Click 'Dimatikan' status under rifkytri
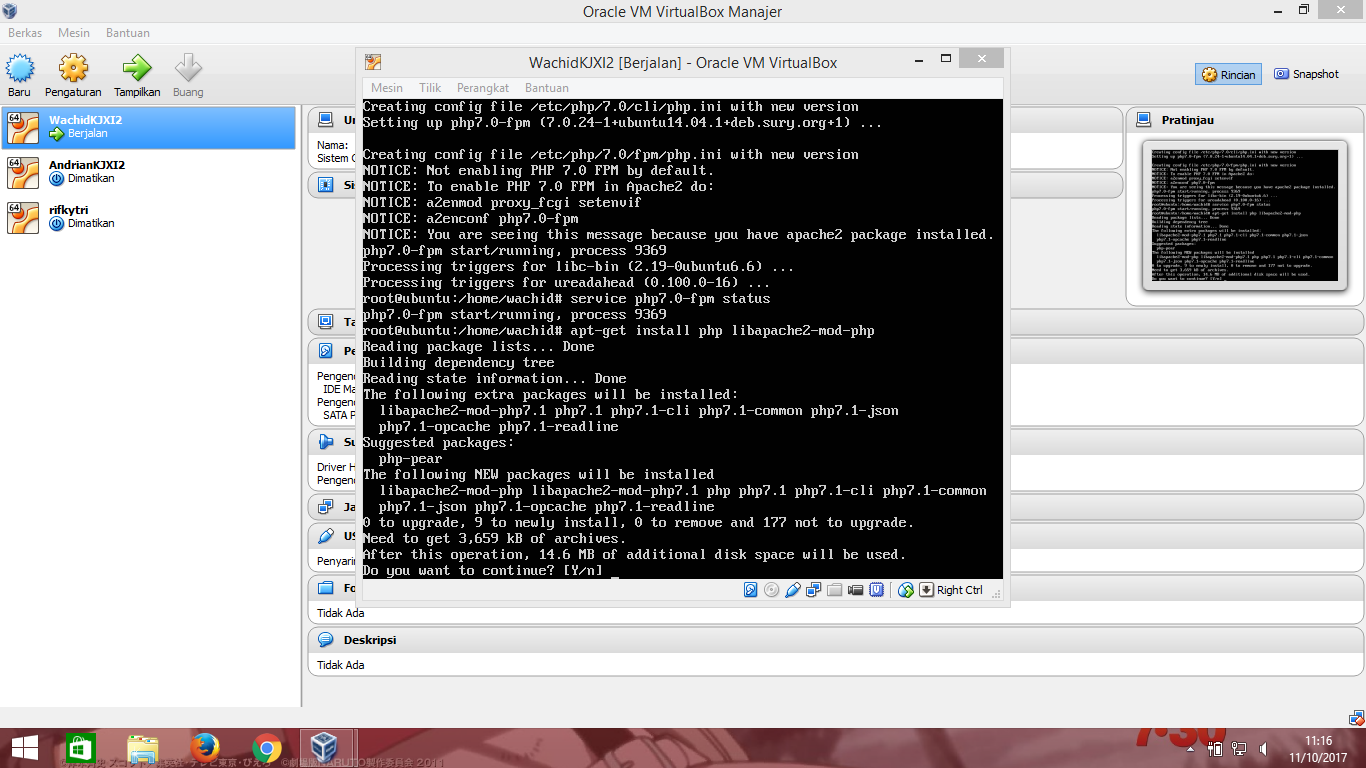This screenshot has width=1366, height=768. (91, 223)
